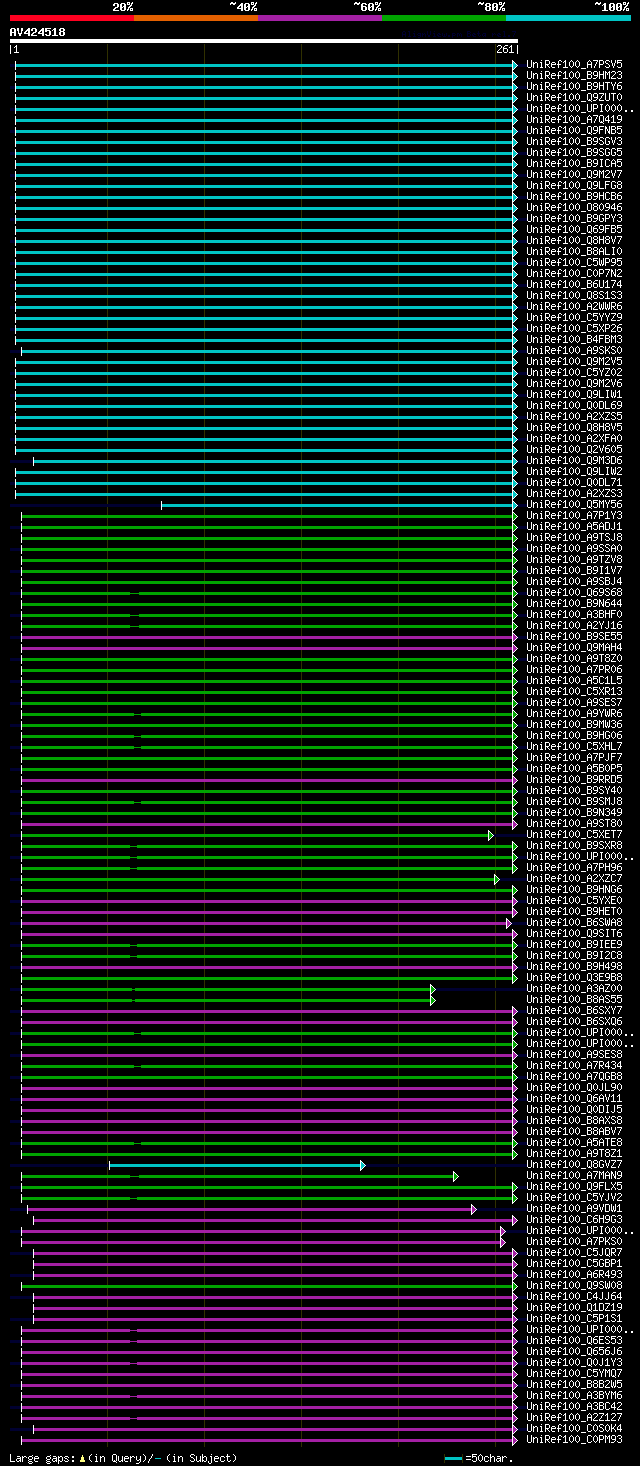
Task: Click the green bar for UniRef100_A2XZC7
Action: 260,878
